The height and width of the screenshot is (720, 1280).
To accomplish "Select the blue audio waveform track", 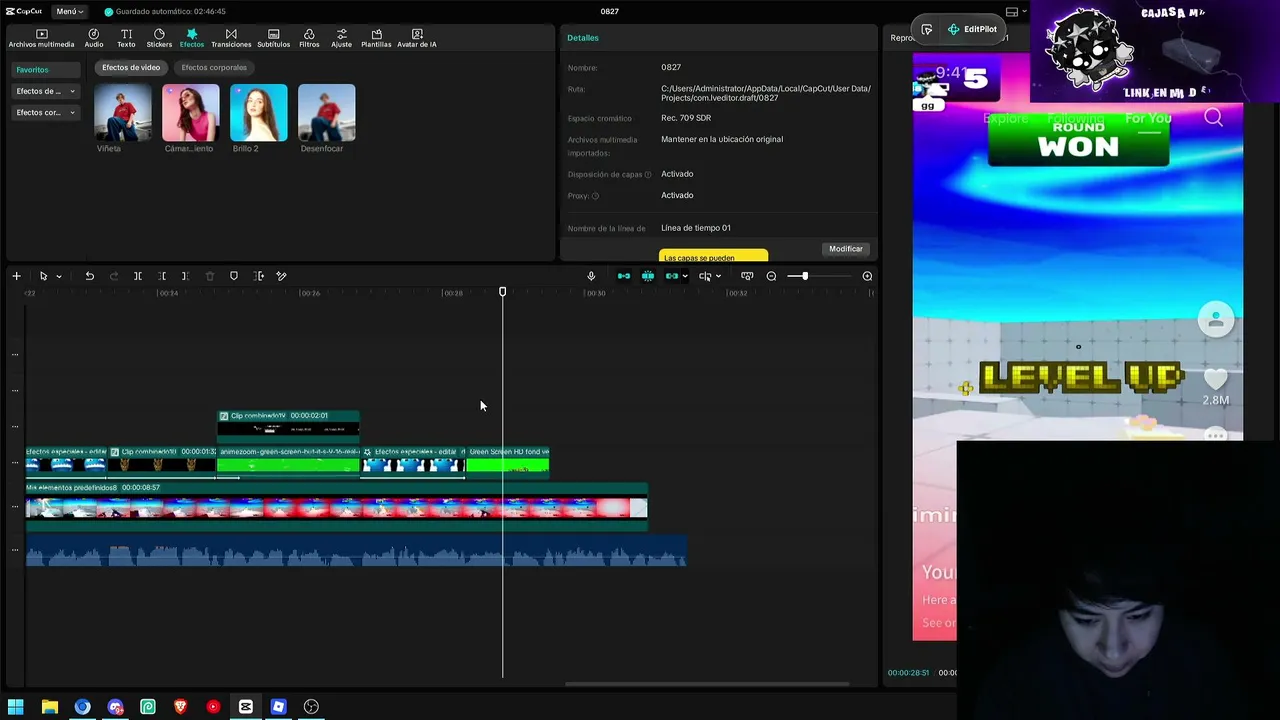I will [356, 553].
